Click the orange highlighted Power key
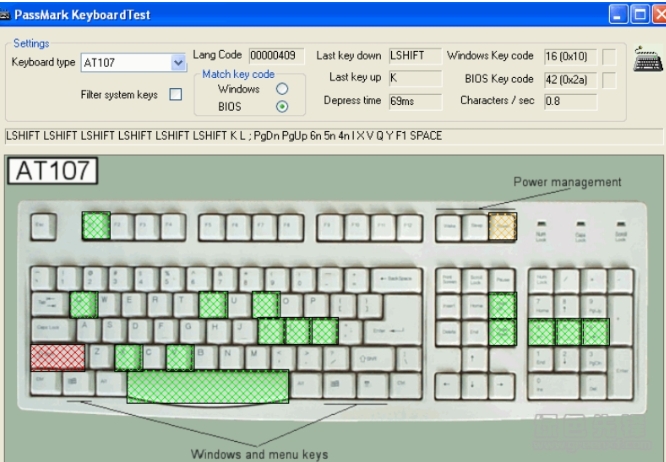The image size is (666, 462). point(502,227)
